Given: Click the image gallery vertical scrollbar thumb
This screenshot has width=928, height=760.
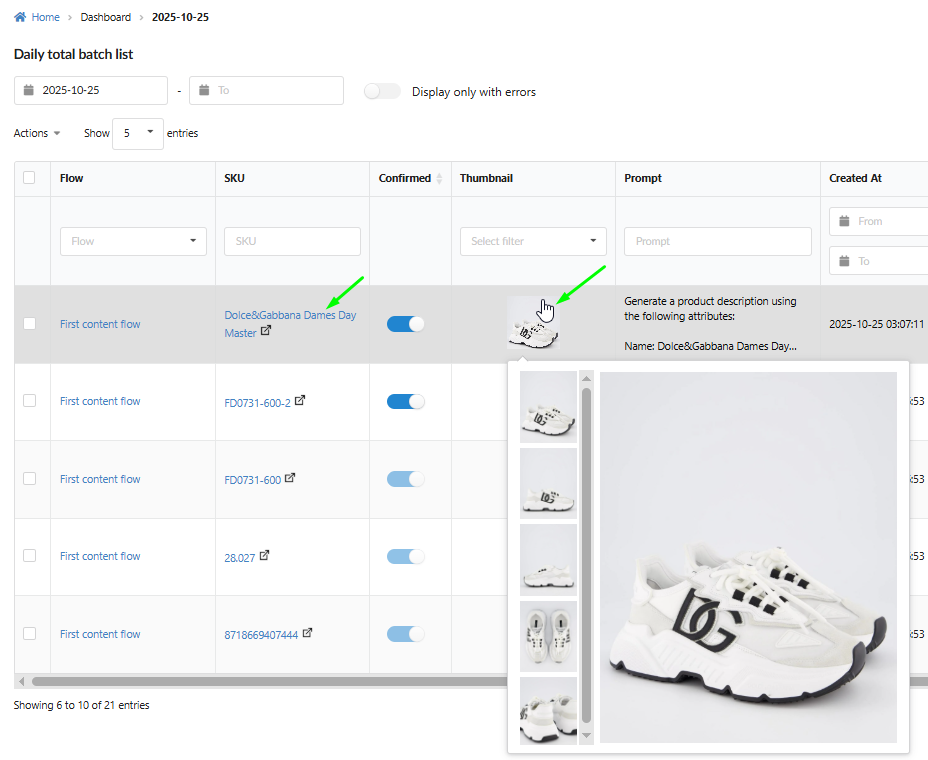Looking at the screenshot, I should pyautogui.click(x=587, y=555).
